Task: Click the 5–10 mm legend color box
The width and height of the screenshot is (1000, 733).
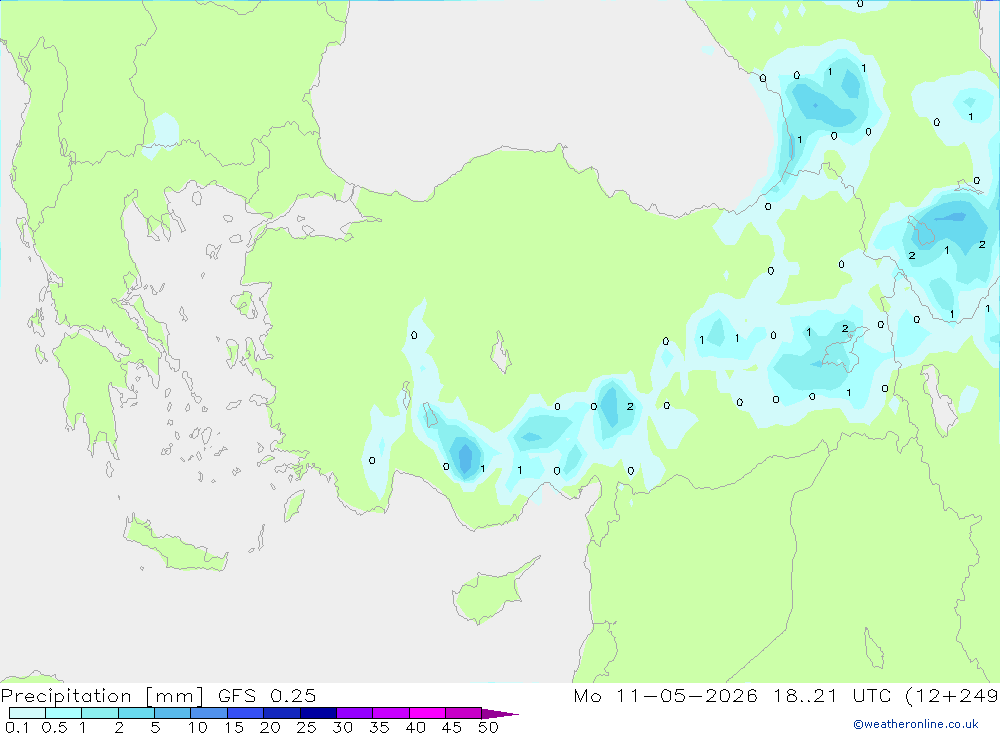Action: tap(173, 713)
